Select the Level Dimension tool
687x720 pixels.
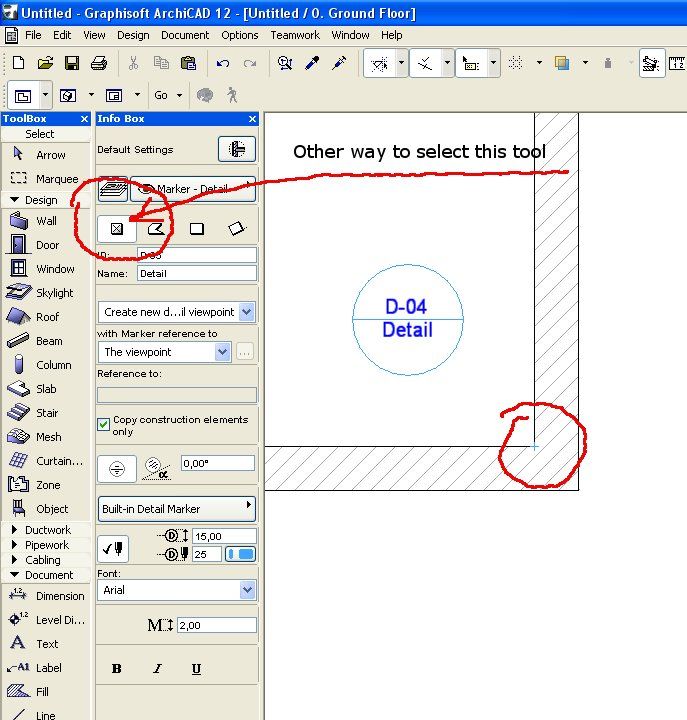[x=45, y=619]
